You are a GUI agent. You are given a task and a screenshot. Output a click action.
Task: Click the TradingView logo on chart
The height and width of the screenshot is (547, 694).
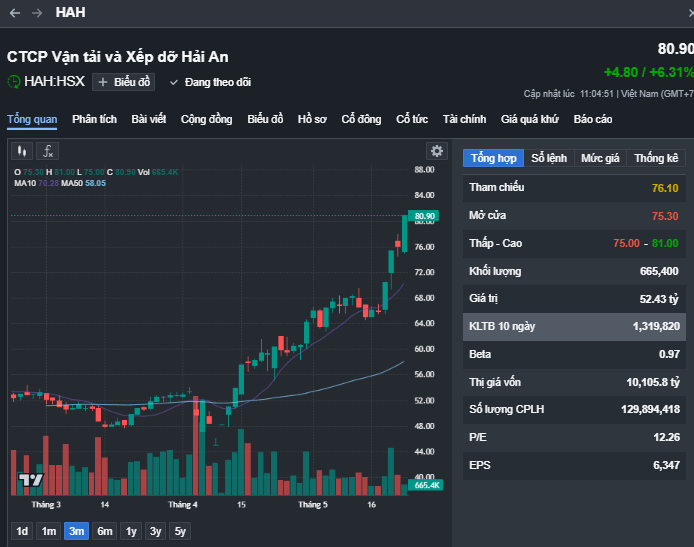tap(31, 481)
